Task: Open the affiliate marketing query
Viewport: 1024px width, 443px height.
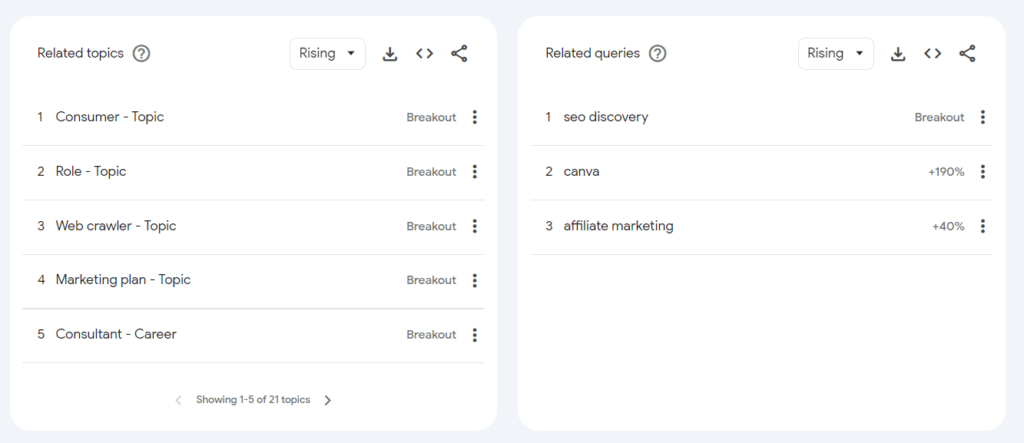Action: (618, 226)
